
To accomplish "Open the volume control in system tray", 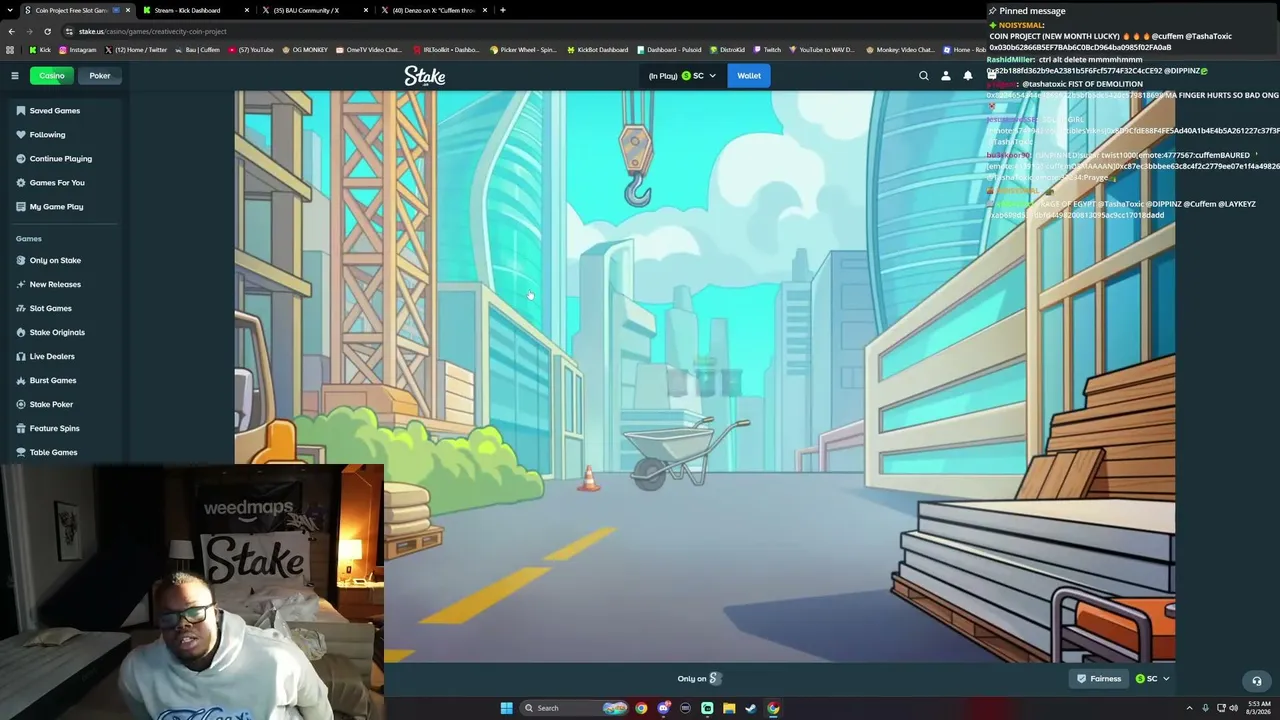I will coord(1233,708).
